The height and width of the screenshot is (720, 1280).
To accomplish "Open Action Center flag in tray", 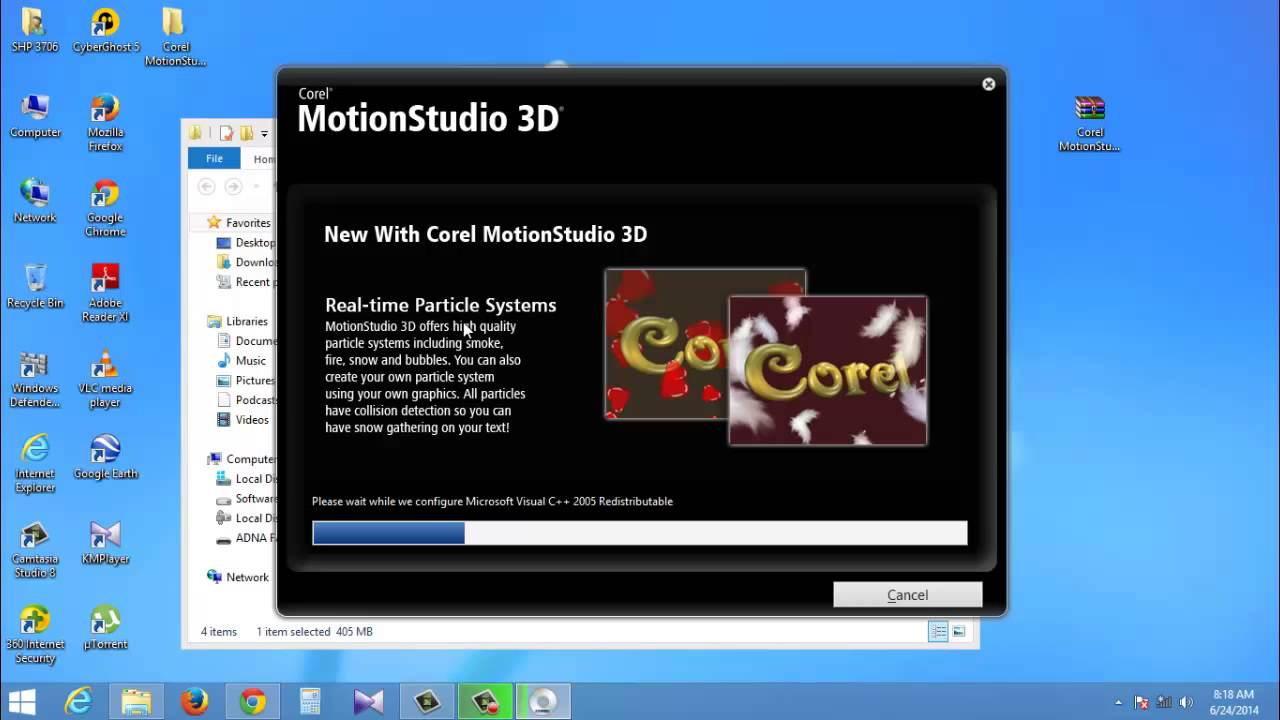I will 1142,702.
